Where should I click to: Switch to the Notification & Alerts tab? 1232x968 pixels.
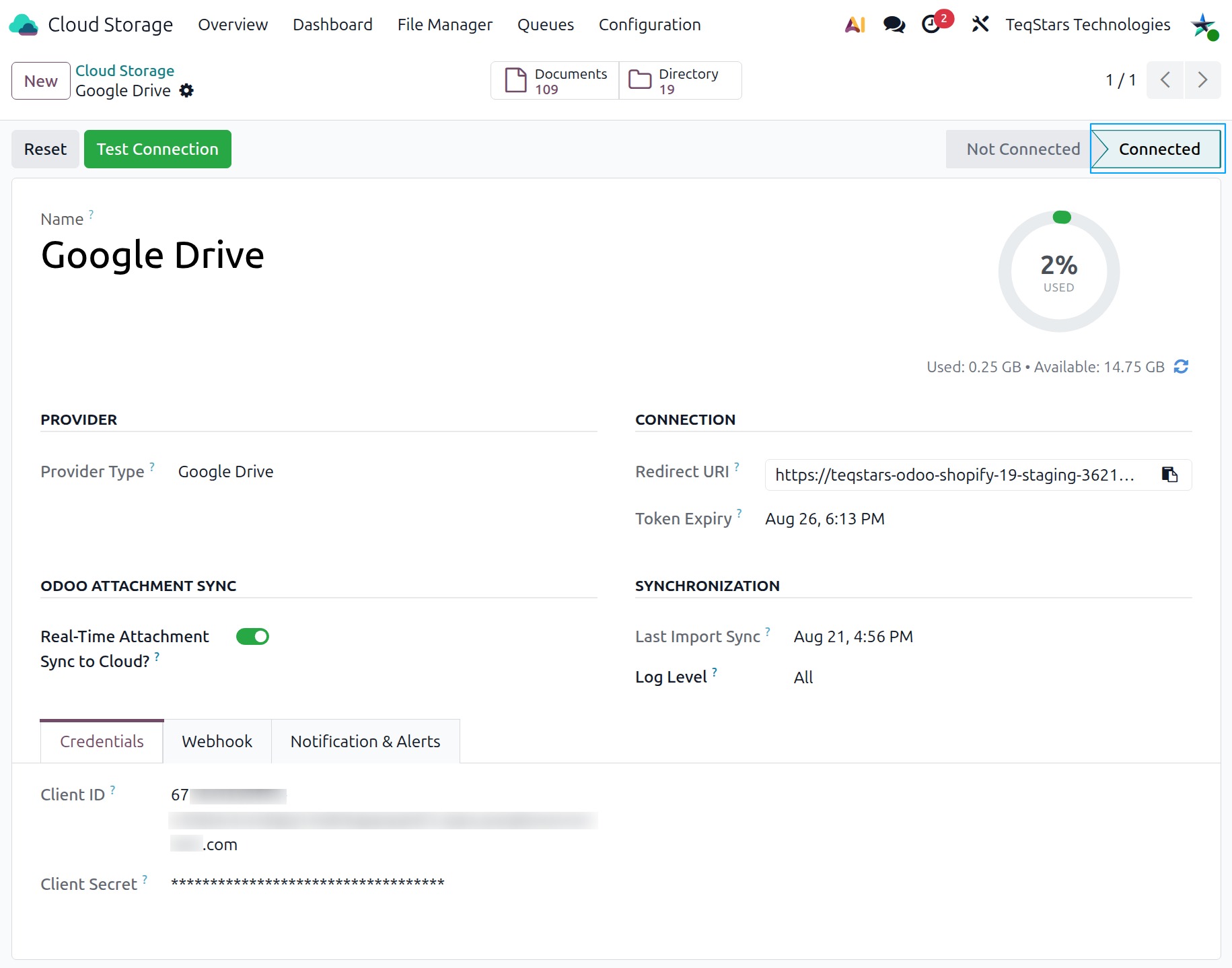pyautogui.click(x=365, y=741)
